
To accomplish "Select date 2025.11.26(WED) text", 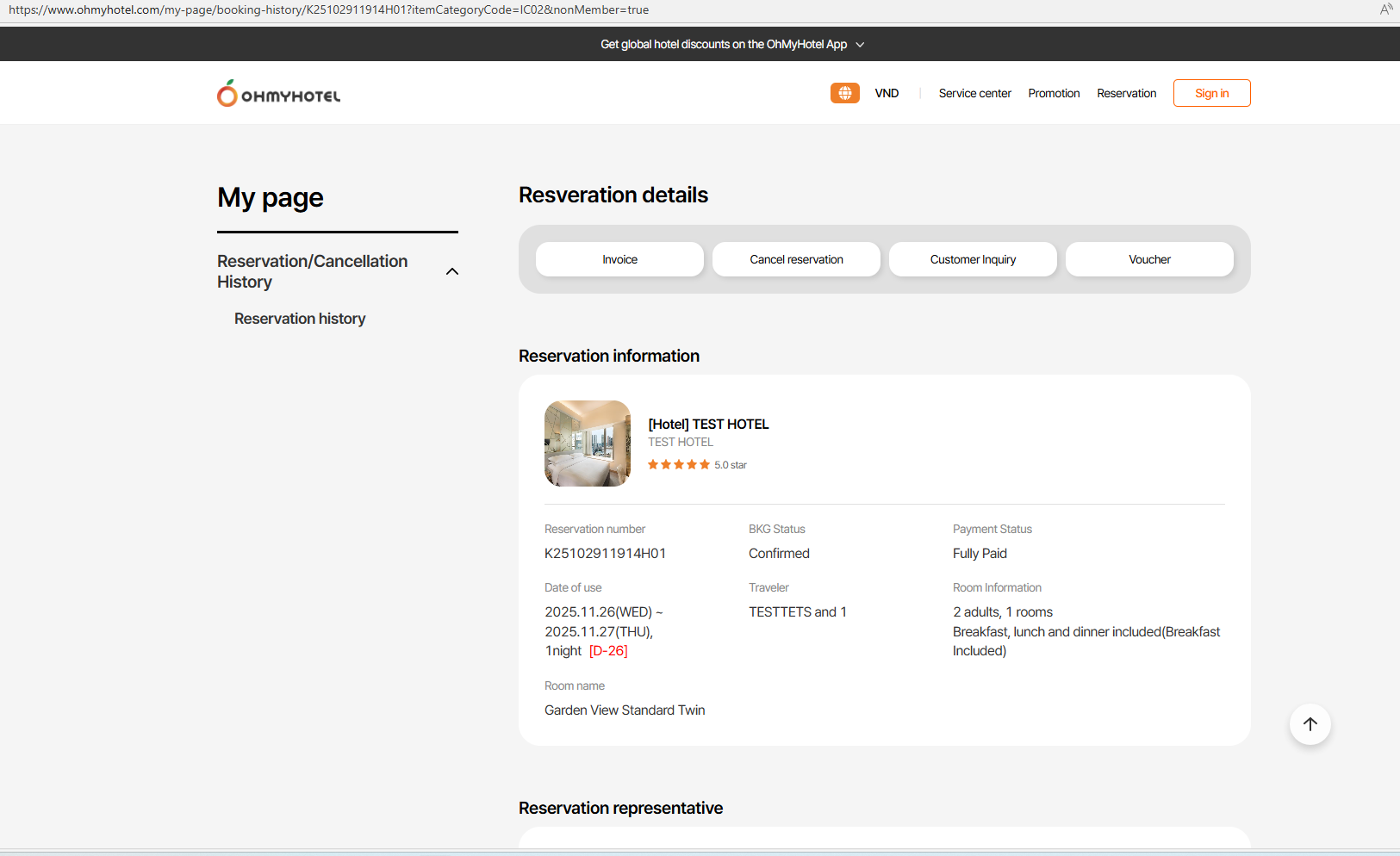I will pyautogui.click(x=598, y=612).
